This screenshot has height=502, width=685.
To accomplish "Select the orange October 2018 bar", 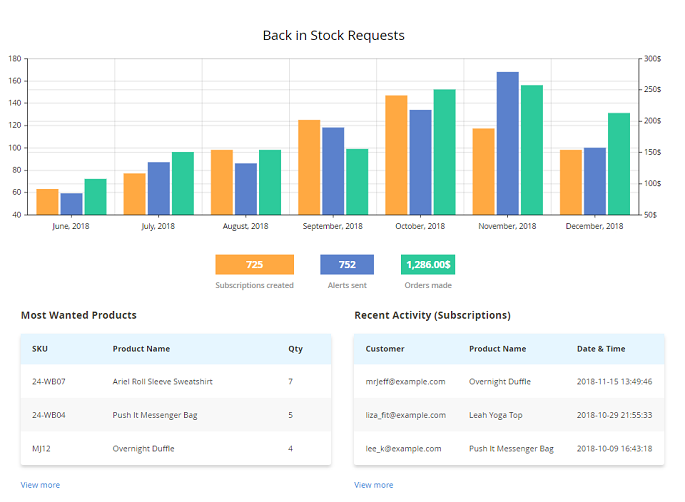I will tap(396, 155).
